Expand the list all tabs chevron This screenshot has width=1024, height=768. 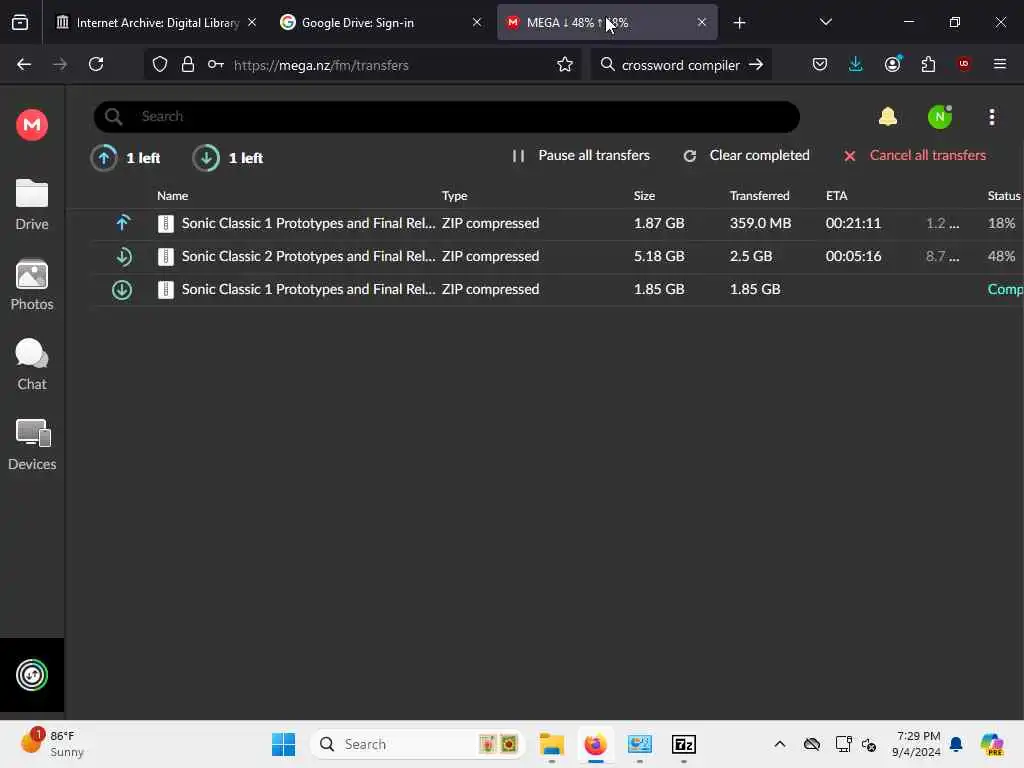[825, 22]
